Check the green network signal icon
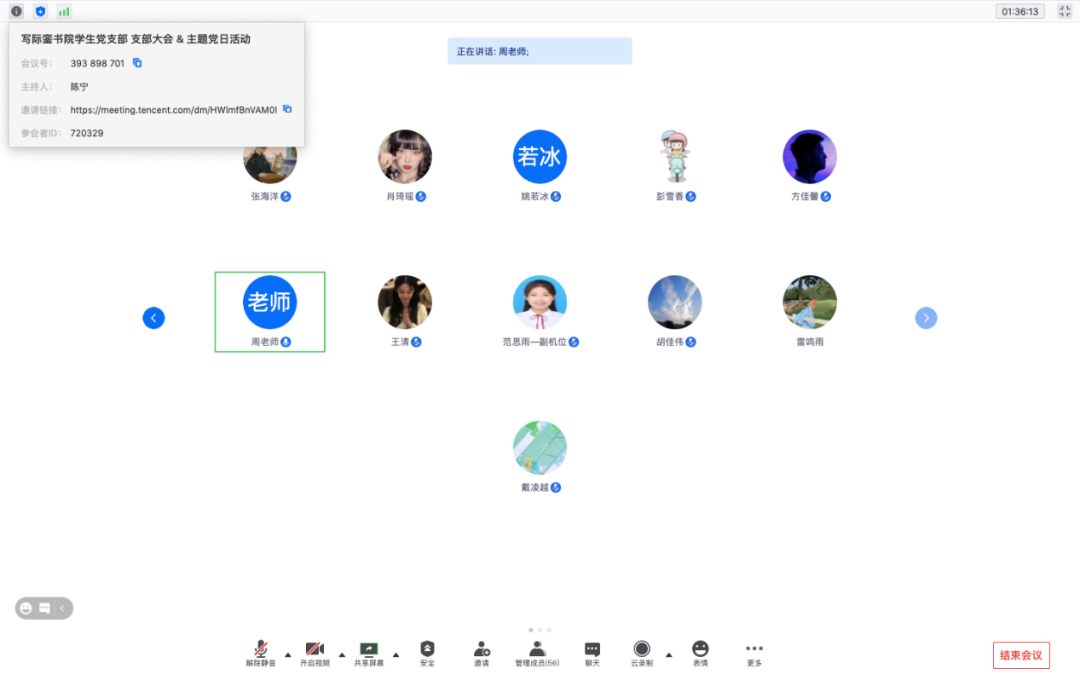Viewport: 1080px width, 675px height. [x=64, y=11]
